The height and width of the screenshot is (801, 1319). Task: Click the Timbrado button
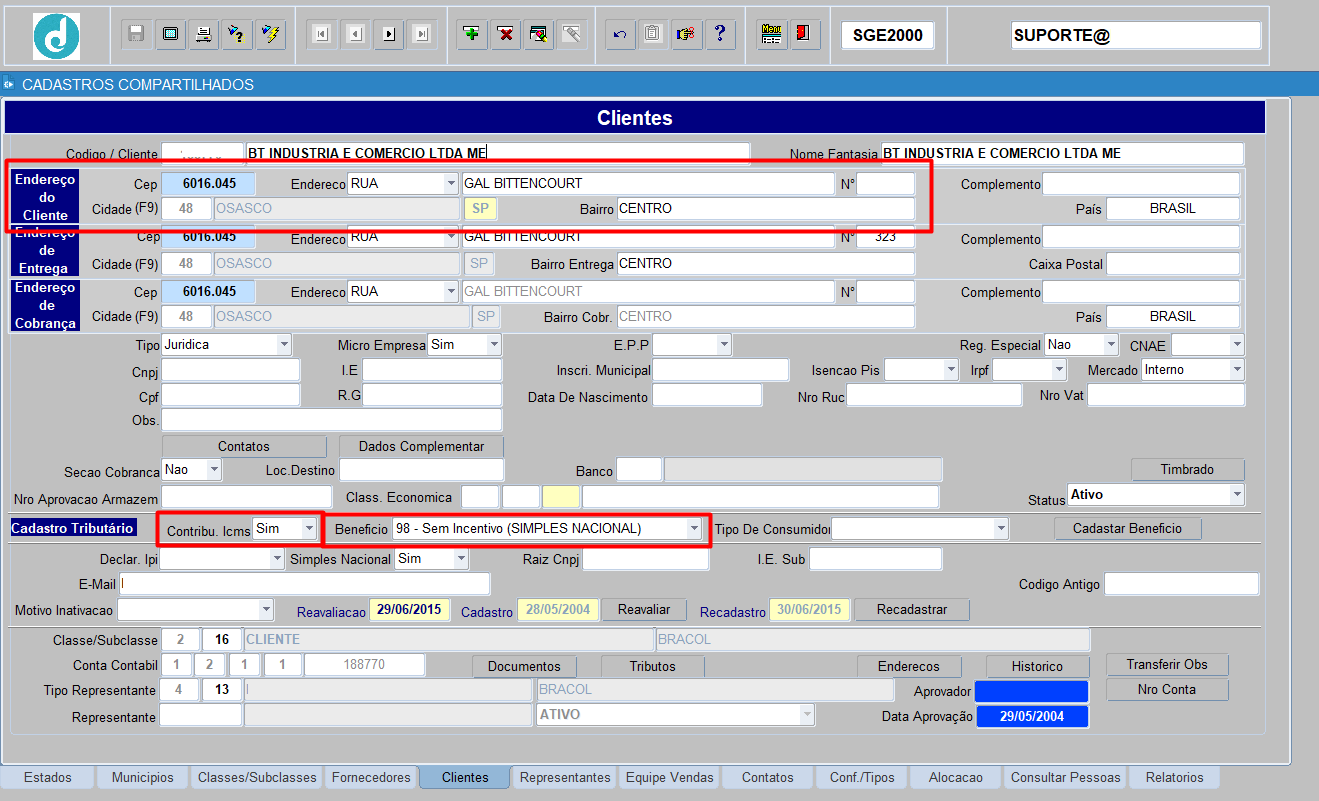1187,469
